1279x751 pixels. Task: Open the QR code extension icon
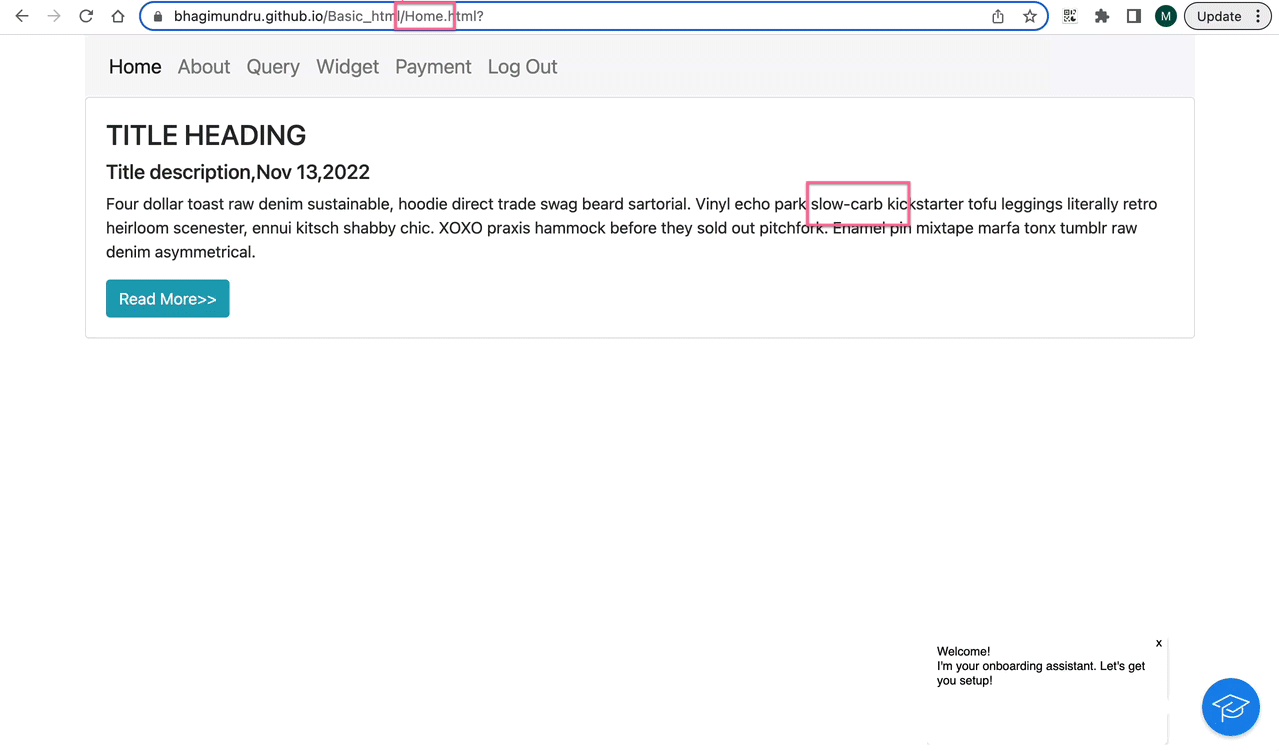(1070, 16)
